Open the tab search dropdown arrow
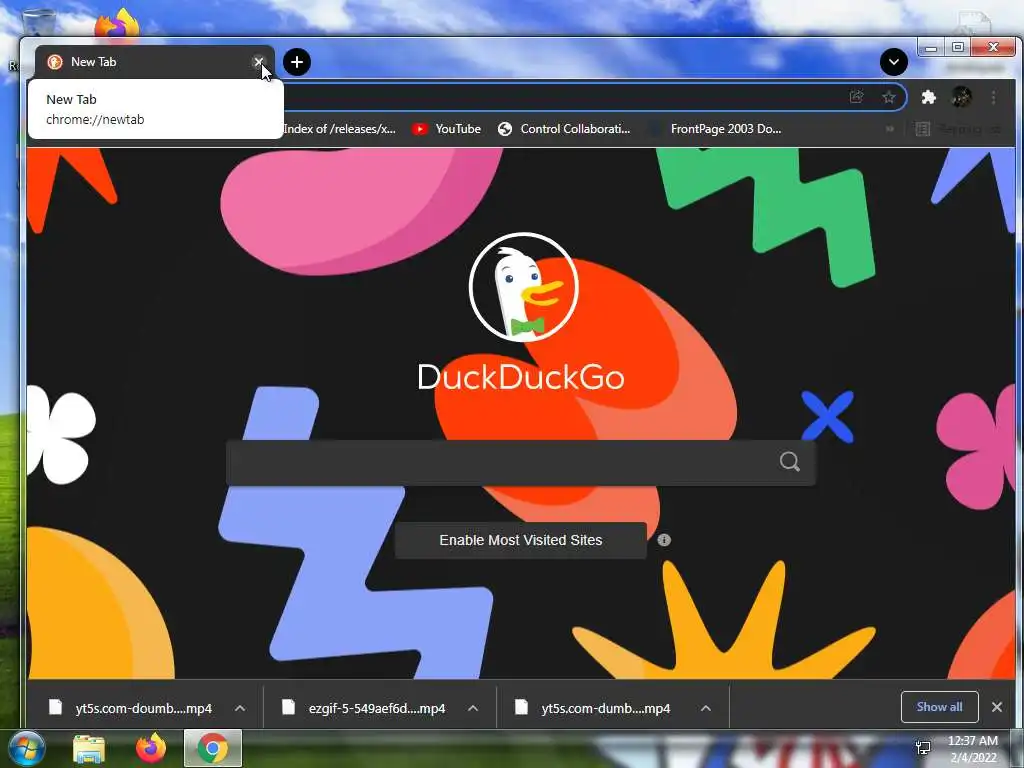The height and width of the screenshot is (768, 1024). coord(893,62)
